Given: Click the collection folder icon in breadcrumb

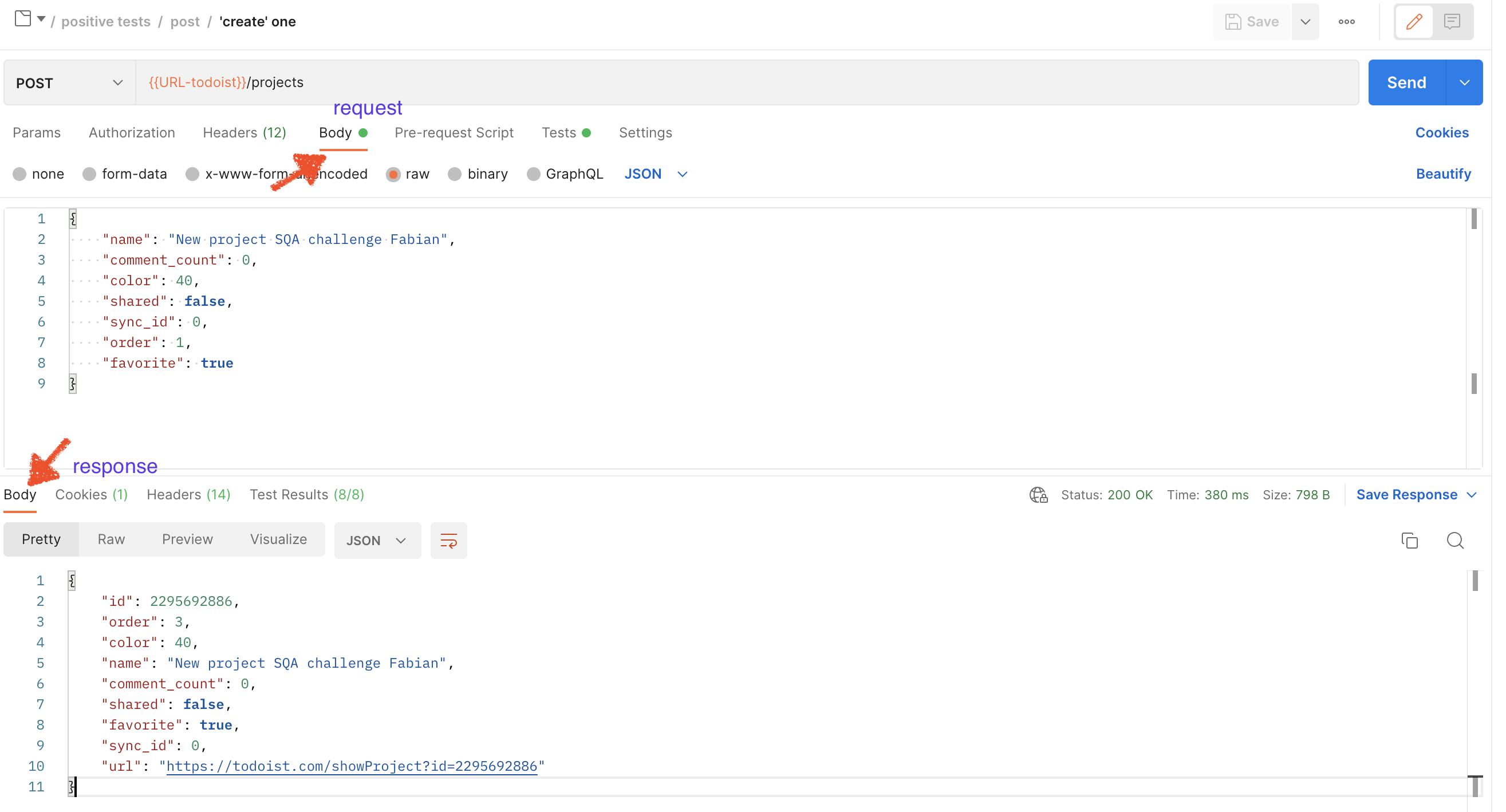Looking at the screenshot, I should [23, 19].
